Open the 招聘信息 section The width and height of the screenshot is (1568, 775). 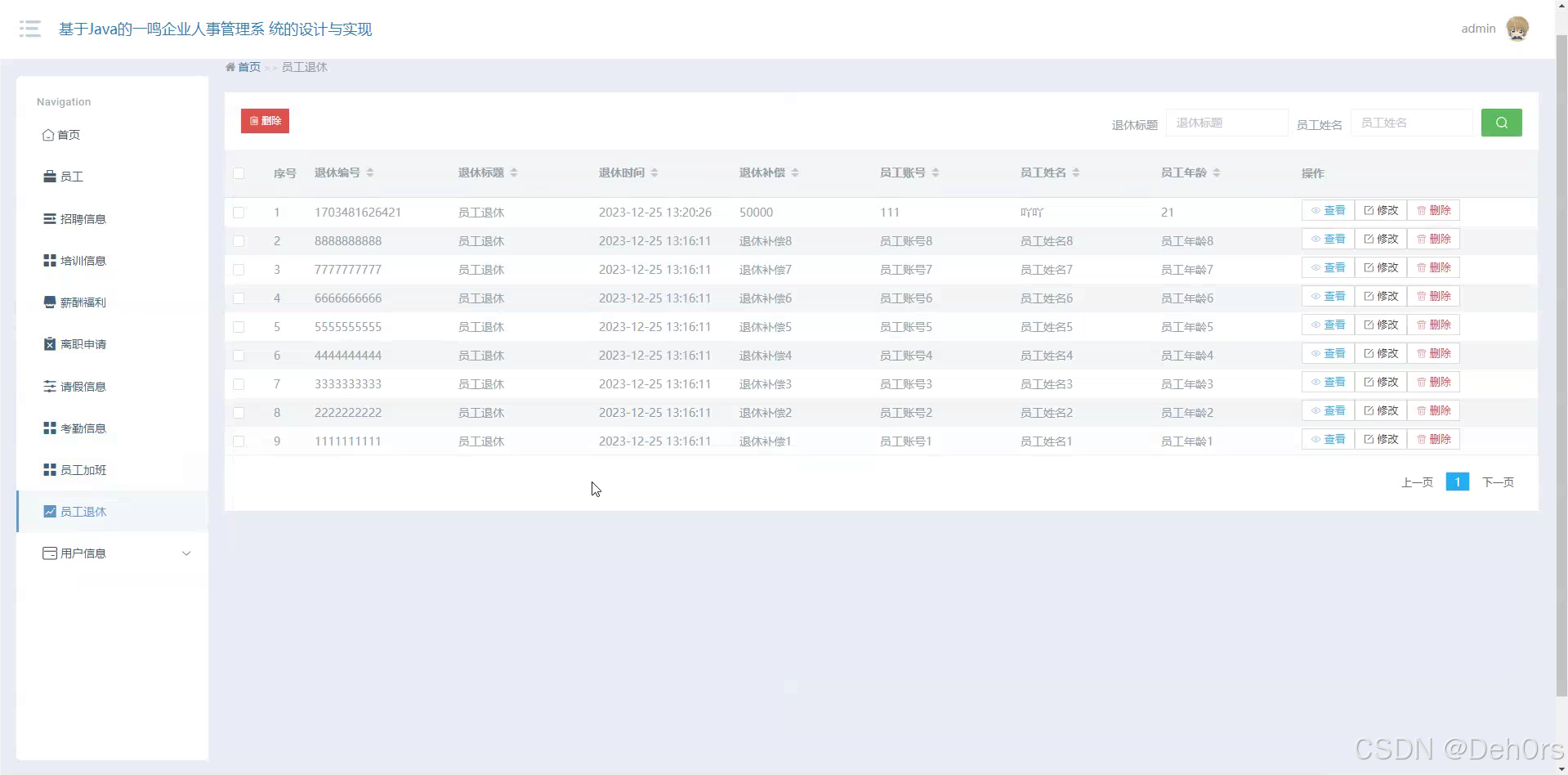point(83,218)
